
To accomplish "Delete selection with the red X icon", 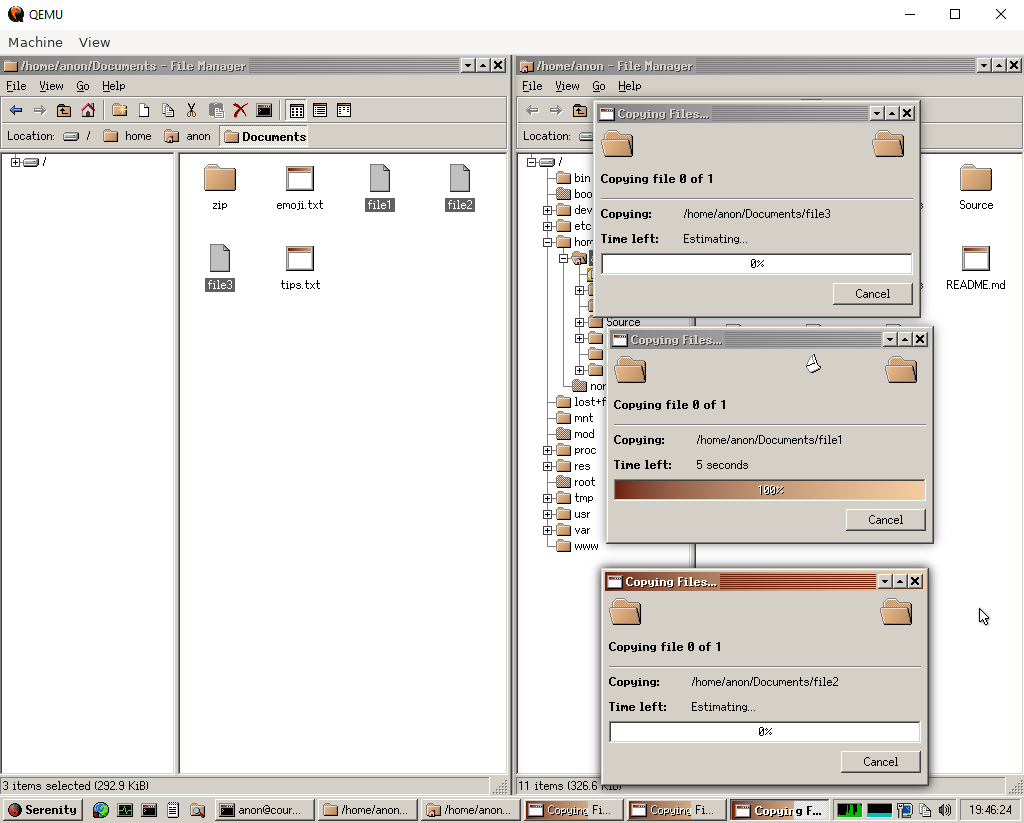I will click(x=239, y=110).
